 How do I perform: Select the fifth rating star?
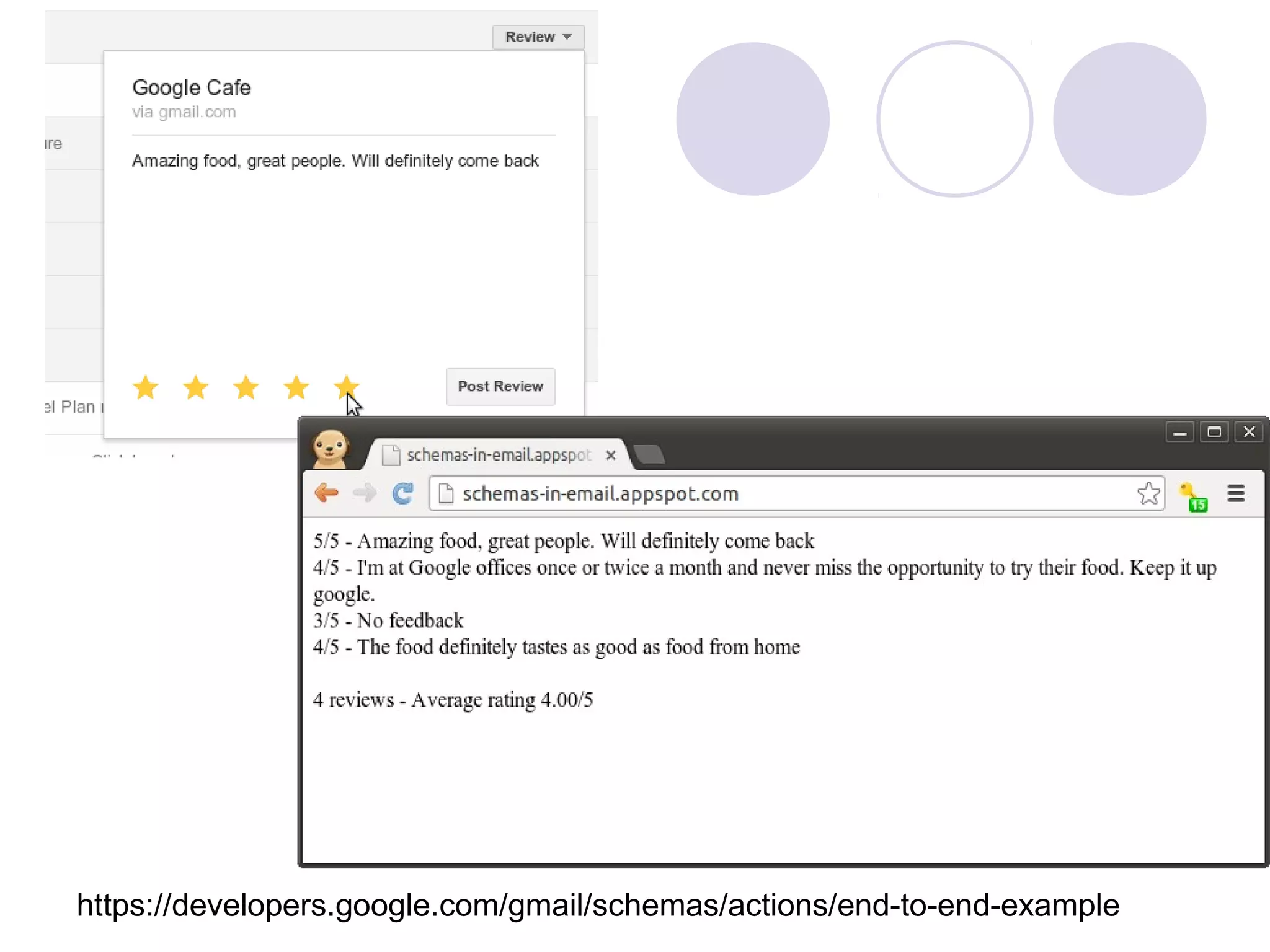346,388
